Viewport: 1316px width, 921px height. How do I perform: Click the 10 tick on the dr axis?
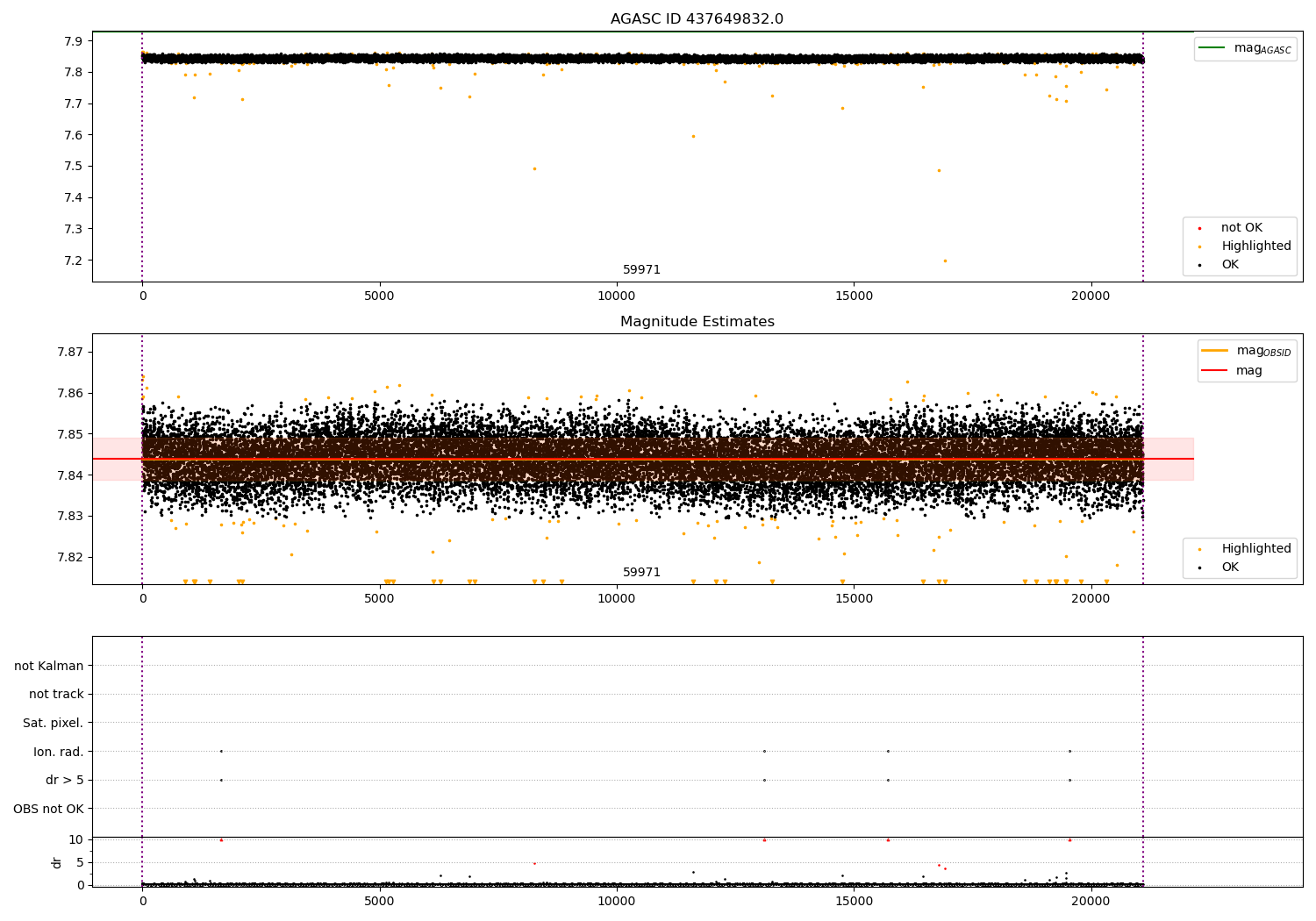tap(76, 839)
